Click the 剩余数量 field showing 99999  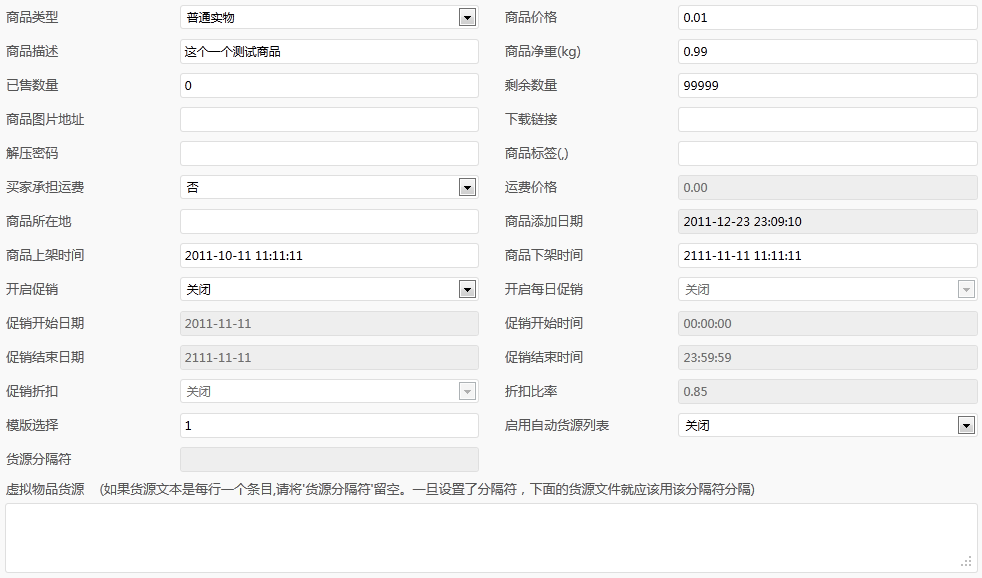(x=827, y=85)
